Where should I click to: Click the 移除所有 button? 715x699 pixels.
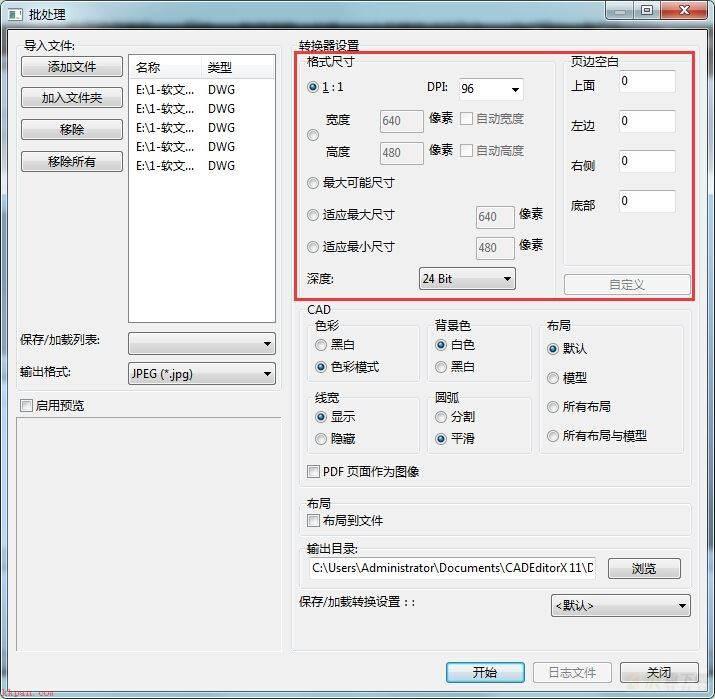coord(72,161)
